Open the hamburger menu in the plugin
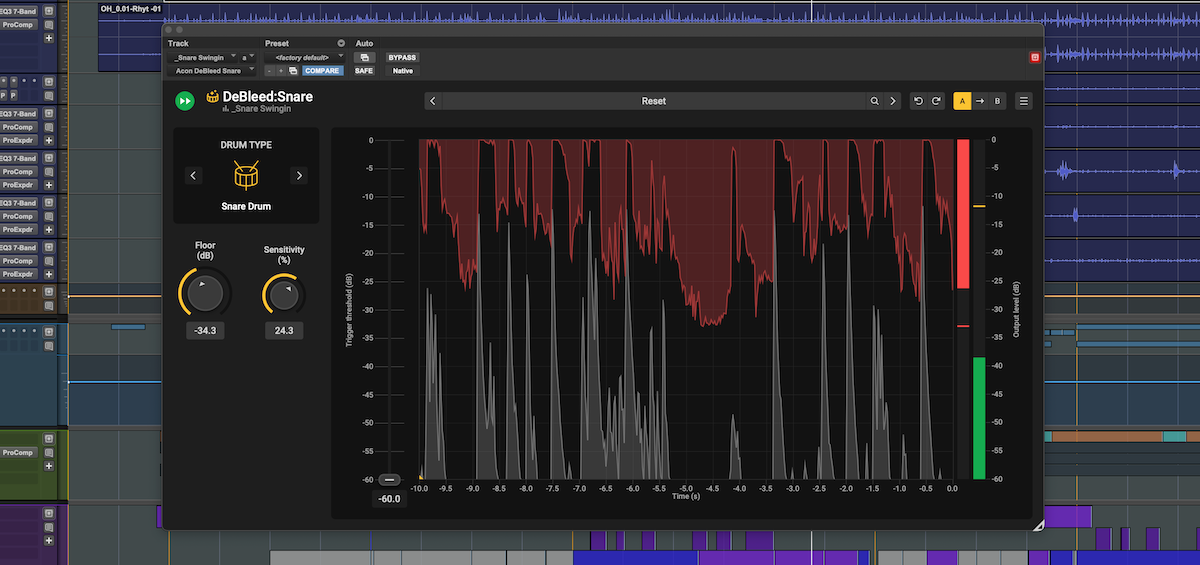The width and height of the screenshot is (1200, 565). pos(1023,101)
